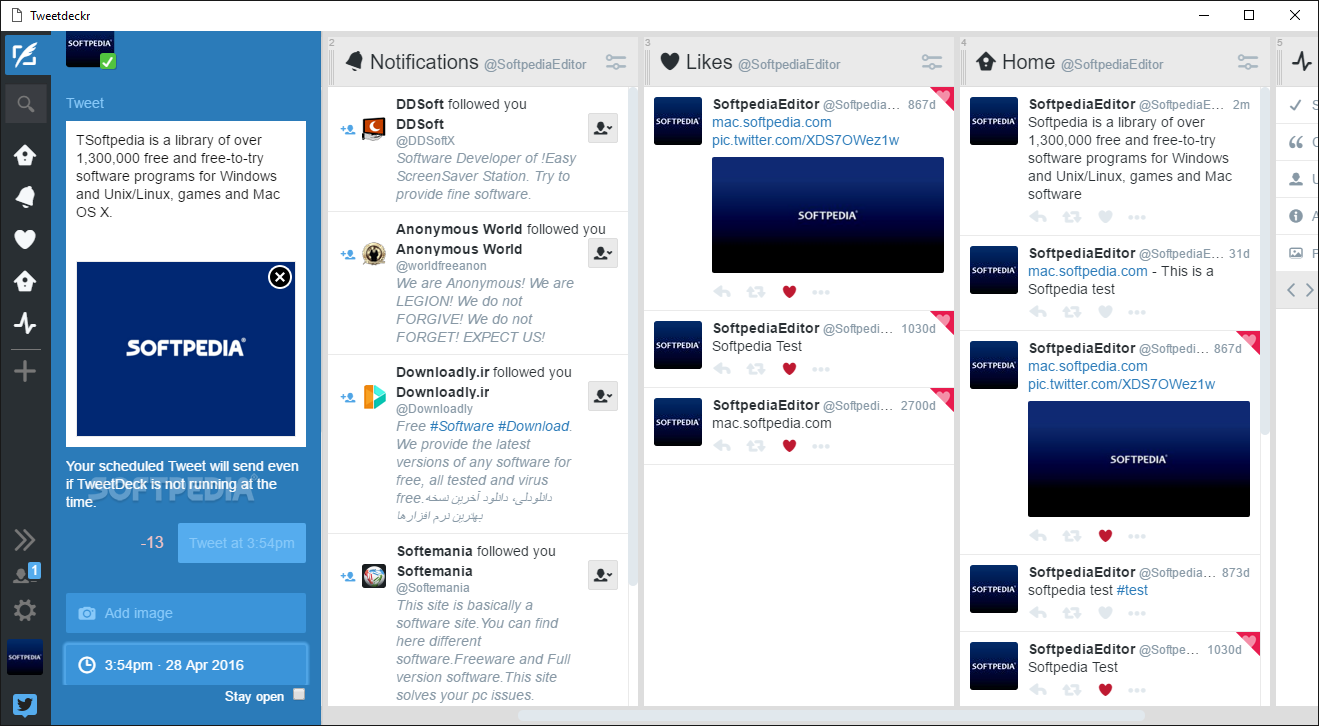Like the 31d tweet in Home column
Viewport: 1319px width, 726px height.
click(1105, 312)
